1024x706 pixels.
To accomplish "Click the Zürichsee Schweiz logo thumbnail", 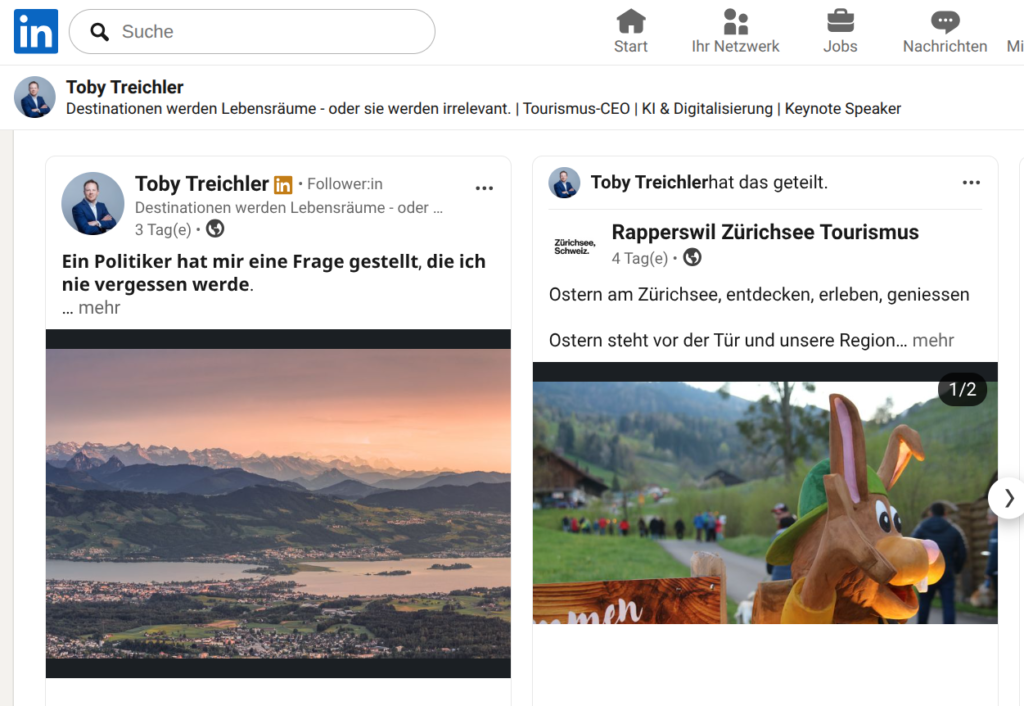I will click(575, 246).
